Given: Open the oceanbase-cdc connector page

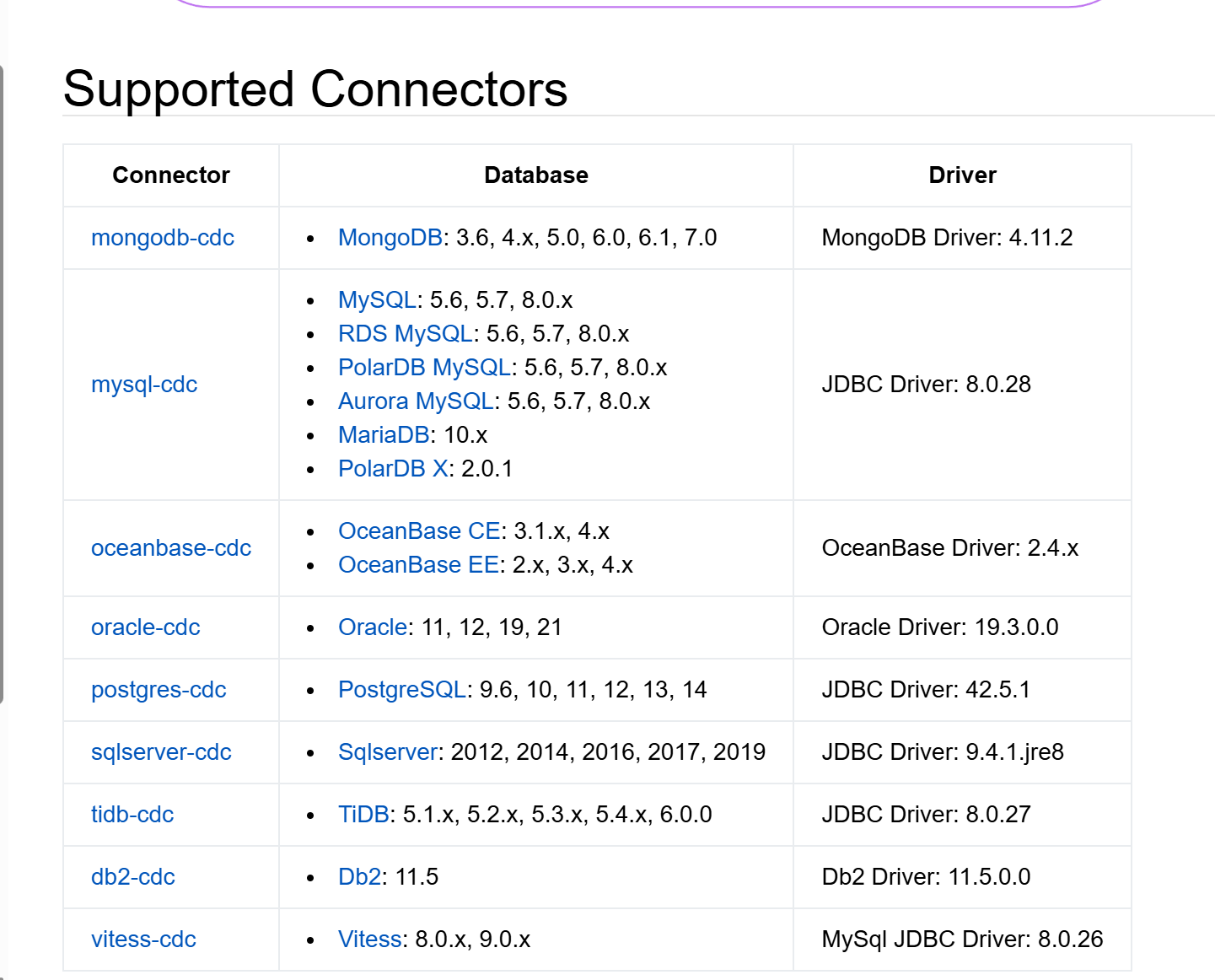Looking at the screenshot, I should pos(170,548).
